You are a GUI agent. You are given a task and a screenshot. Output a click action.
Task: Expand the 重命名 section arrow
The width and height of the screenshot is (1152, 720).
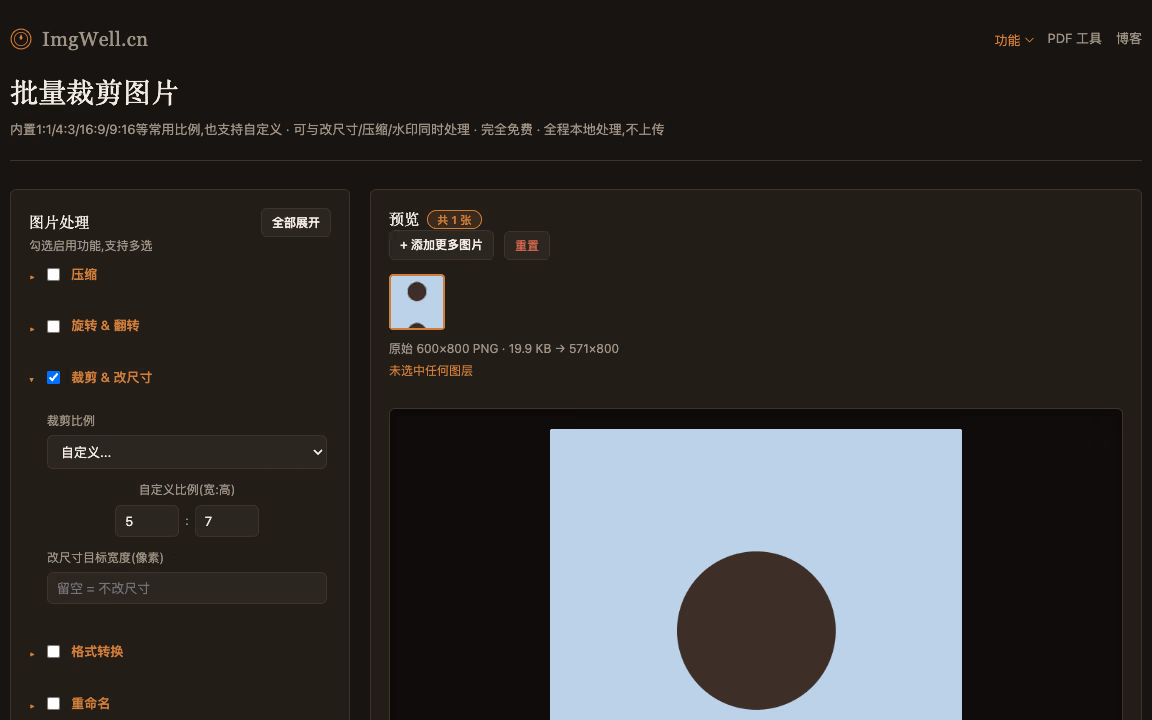point(32,706)
